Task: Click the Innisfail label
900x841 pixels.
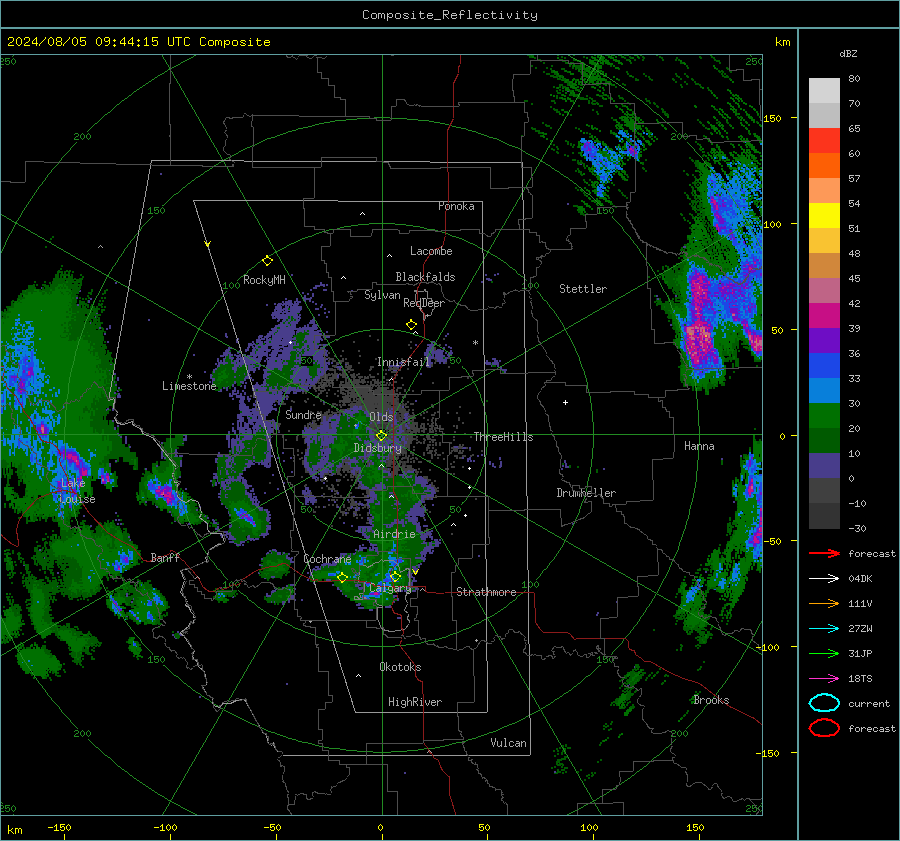Action: [x=403, y=362]
